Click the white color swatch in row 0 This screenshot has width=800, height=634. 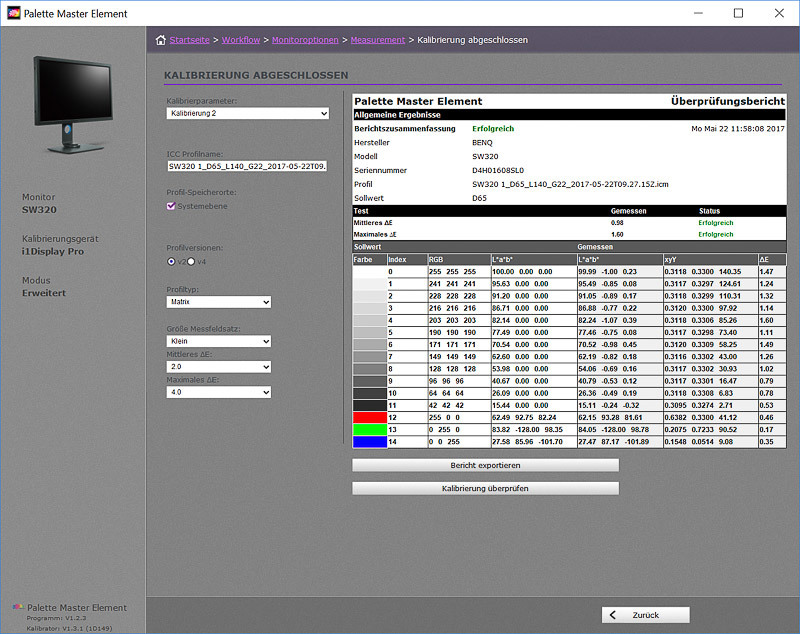pos(370,272)
